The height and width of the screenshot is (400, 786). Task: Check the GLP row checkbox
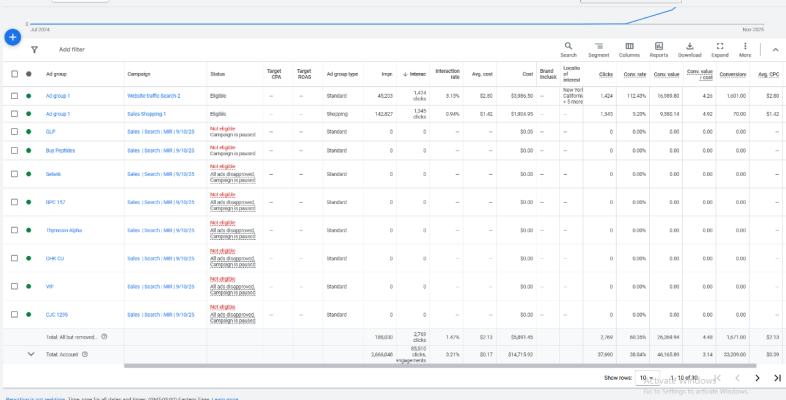click(15, 132)
